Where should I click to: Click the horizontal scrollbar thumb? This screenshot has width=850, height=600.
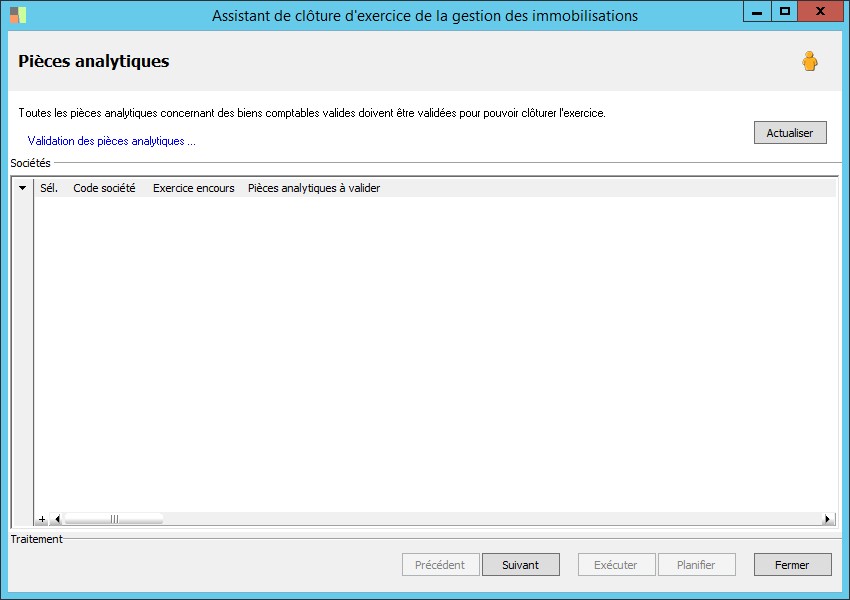(113, 519)
